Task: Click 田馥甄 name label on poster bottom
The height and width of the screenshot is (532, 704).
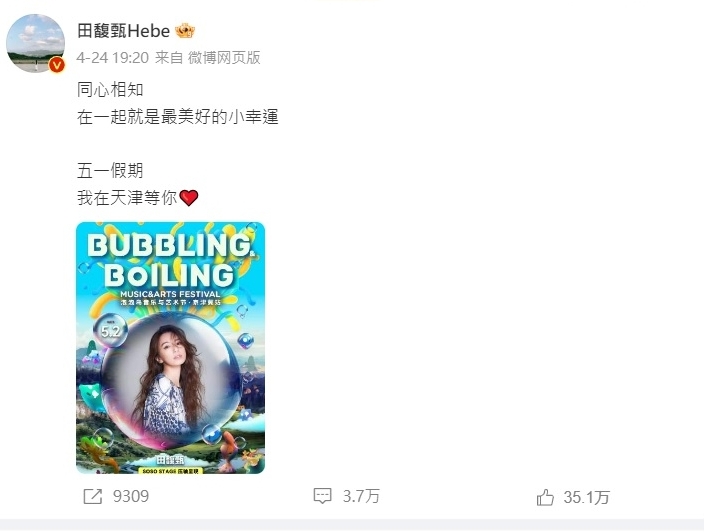Action: click(x=170, y=460)
